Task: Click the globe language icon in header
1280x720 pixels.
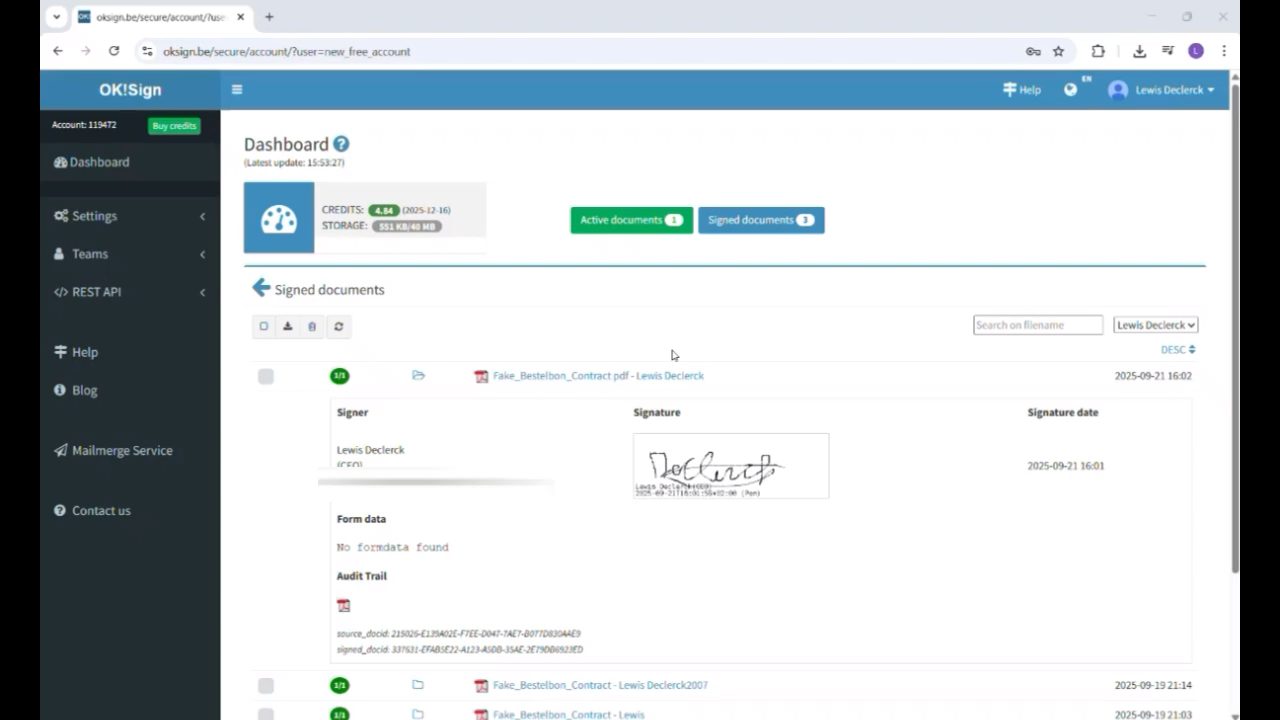Action: (1071, 90)
